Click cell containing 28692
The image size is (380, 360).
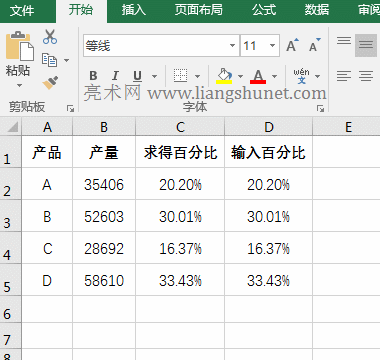tap(104, 248)
